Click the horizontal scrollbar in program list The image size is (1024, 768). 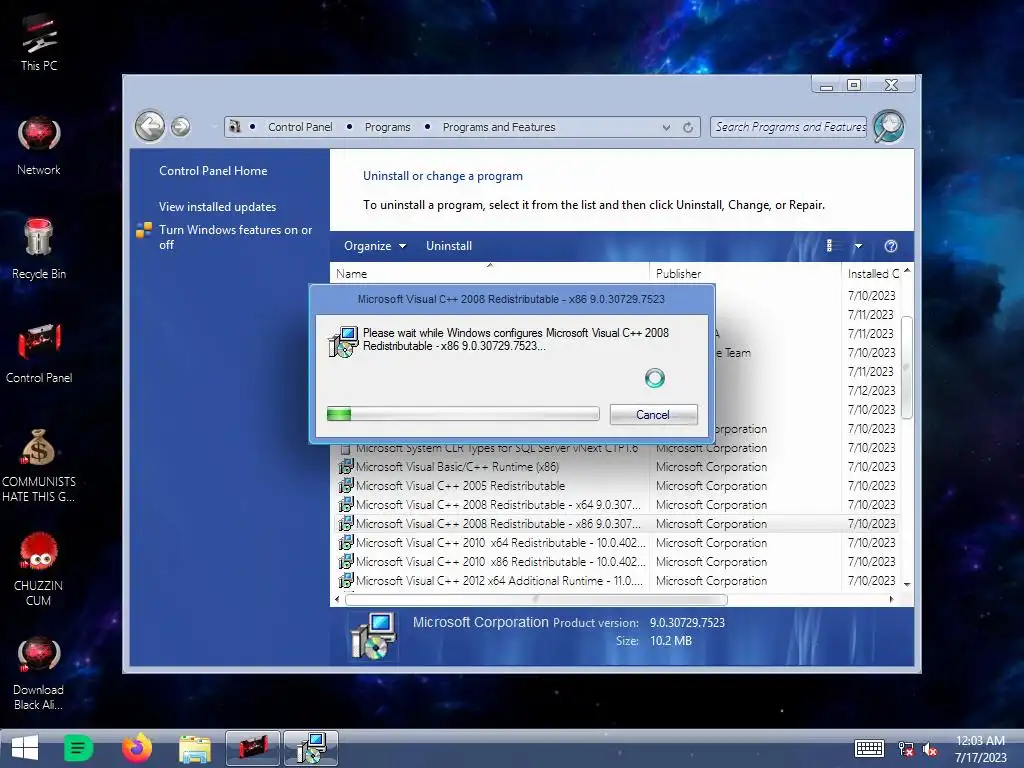(536, 599)
